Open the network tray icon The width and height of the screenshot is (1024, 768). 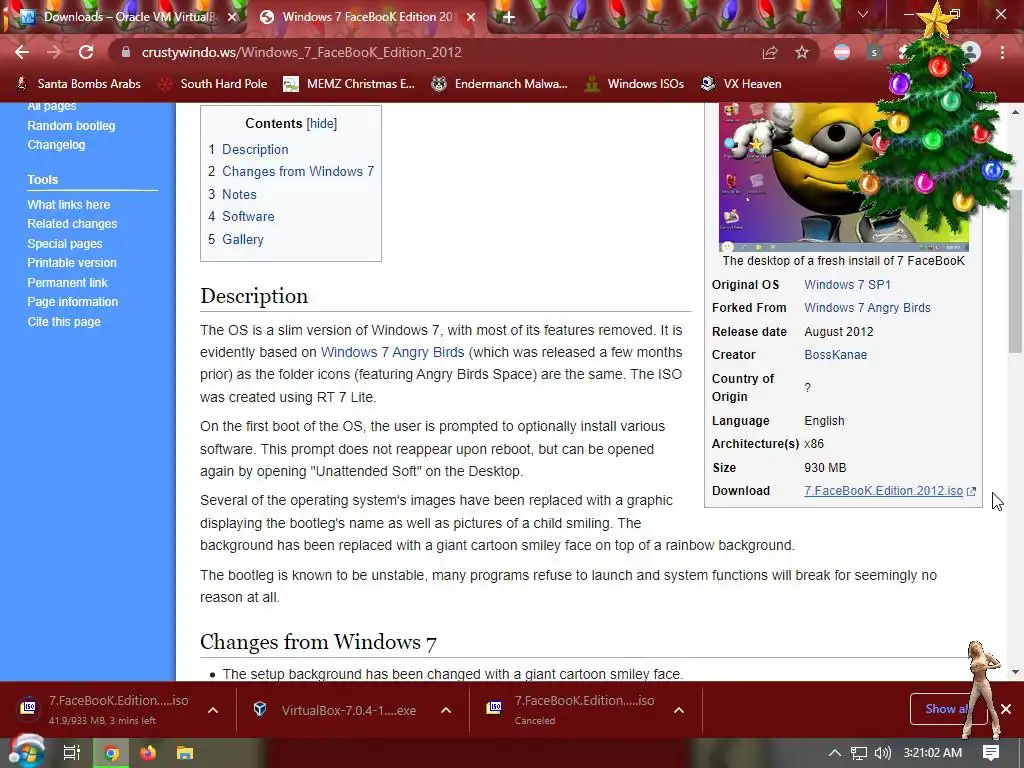859,753
